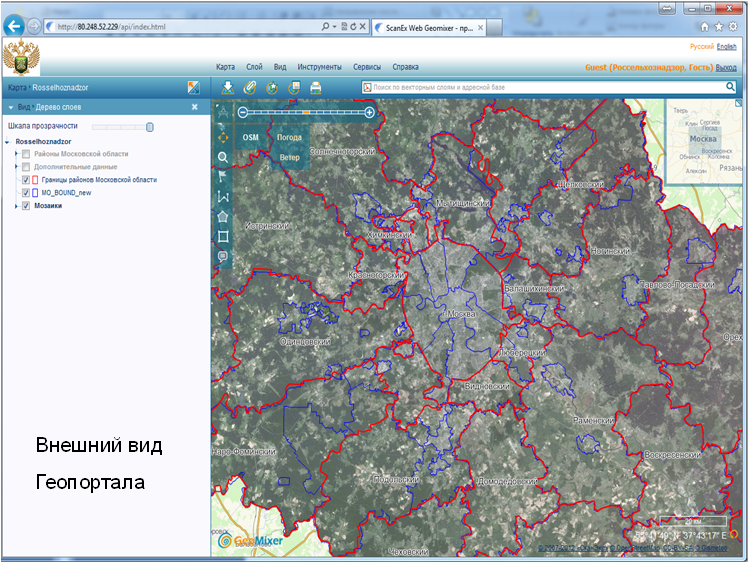This screenshot has height=563, width=749.
Task: Click the print map toolbar icon
Action: click(316, 88)
